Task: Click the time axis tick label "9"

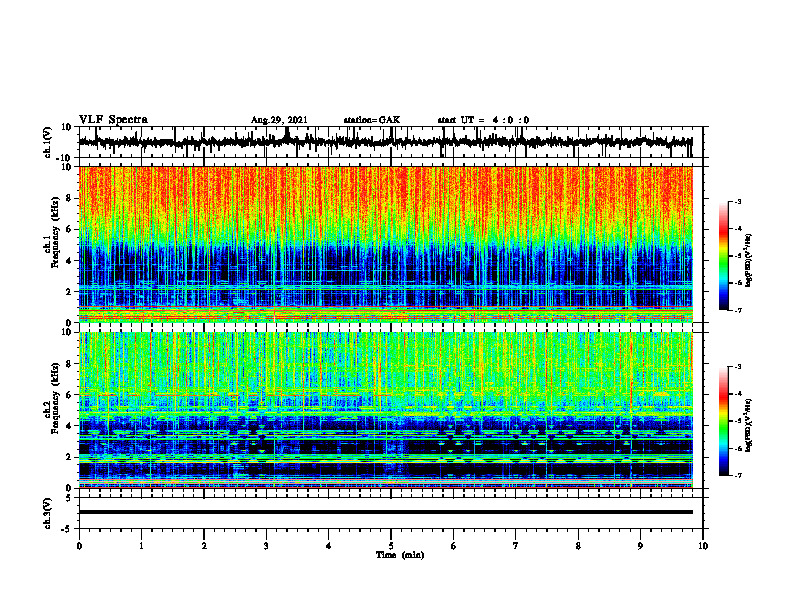Action: point(640,546)
